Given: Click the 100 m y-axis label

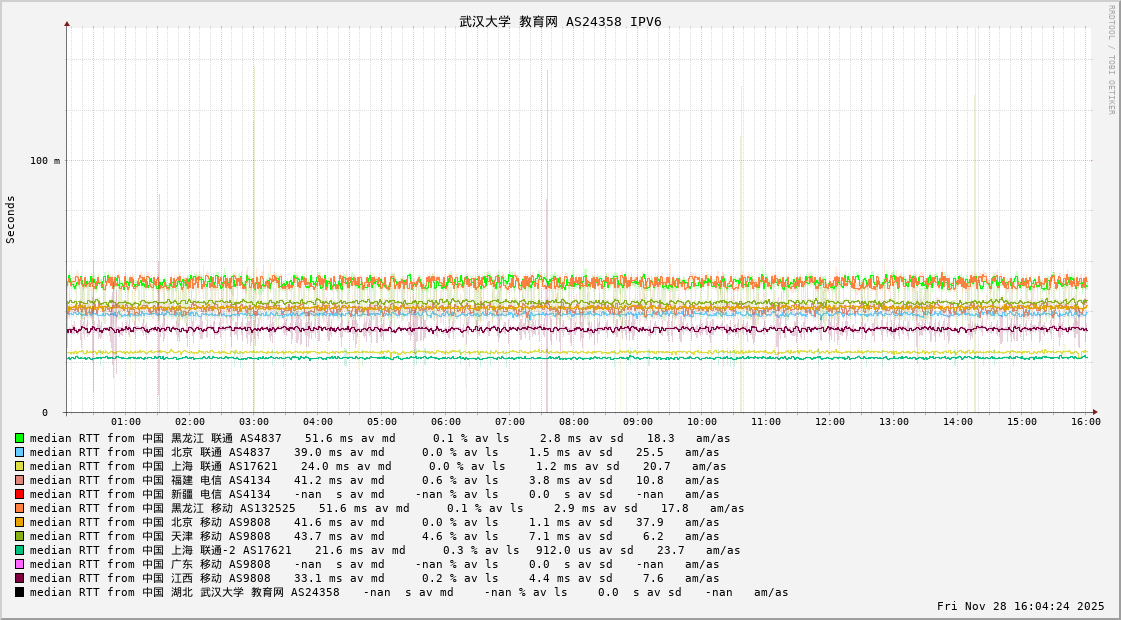Looking at the screenshot, I should (x=44, y=161).
